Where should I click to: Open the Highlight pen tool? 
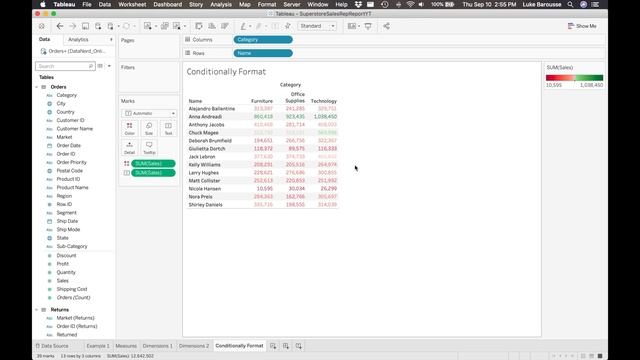point(243,26)
